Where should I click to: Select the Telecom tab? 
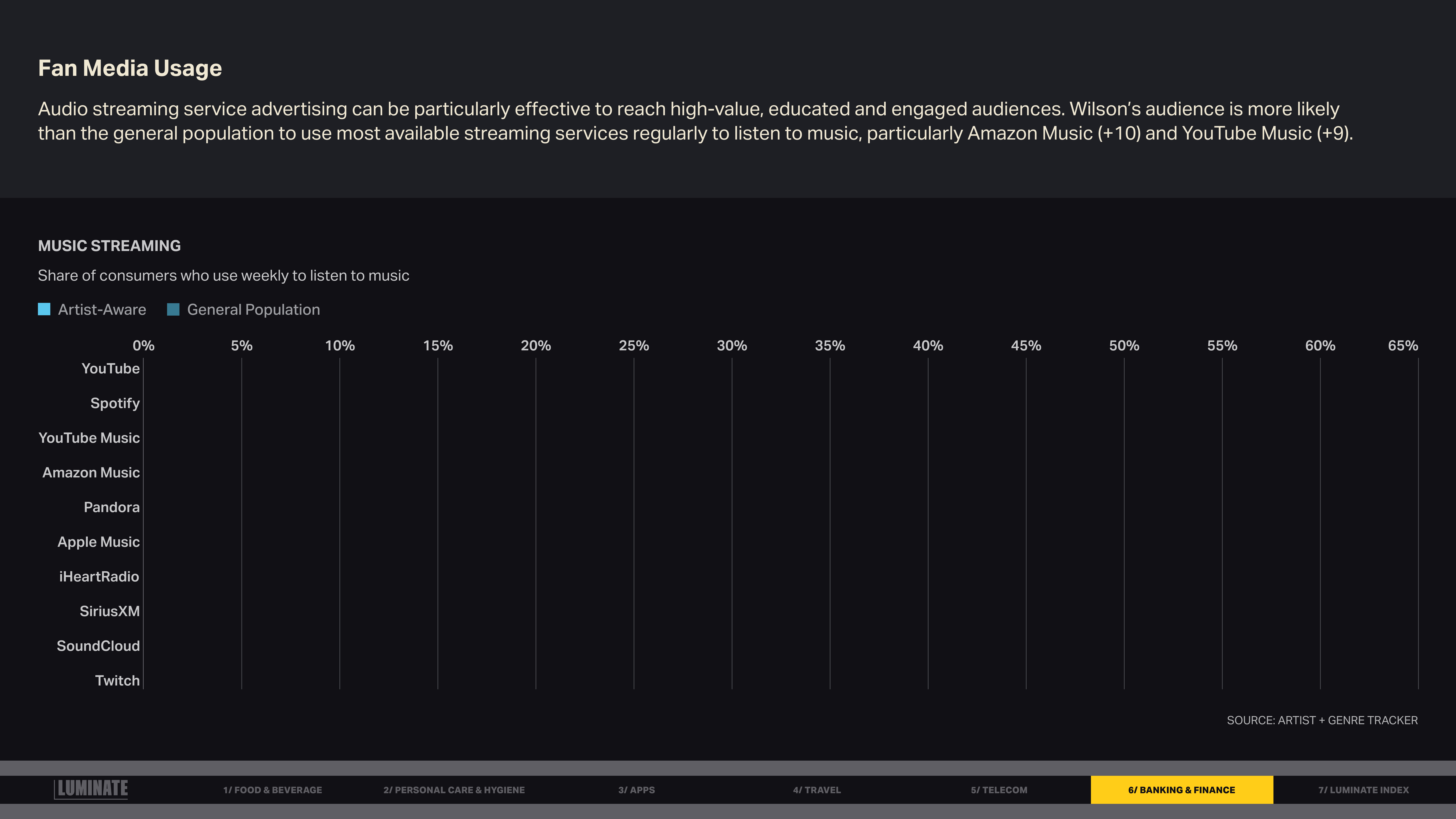click(999, 790)
